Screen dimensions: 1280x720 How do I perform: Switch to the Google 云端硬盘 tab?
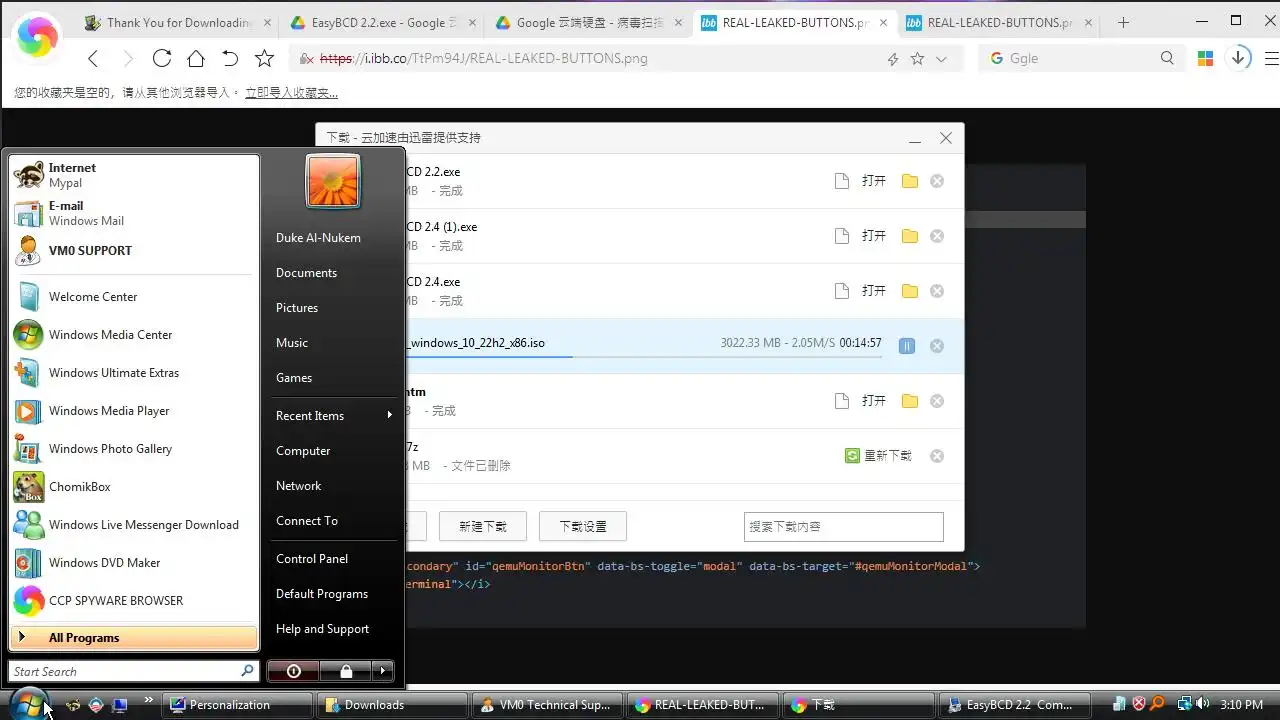[x=587, y=22]
